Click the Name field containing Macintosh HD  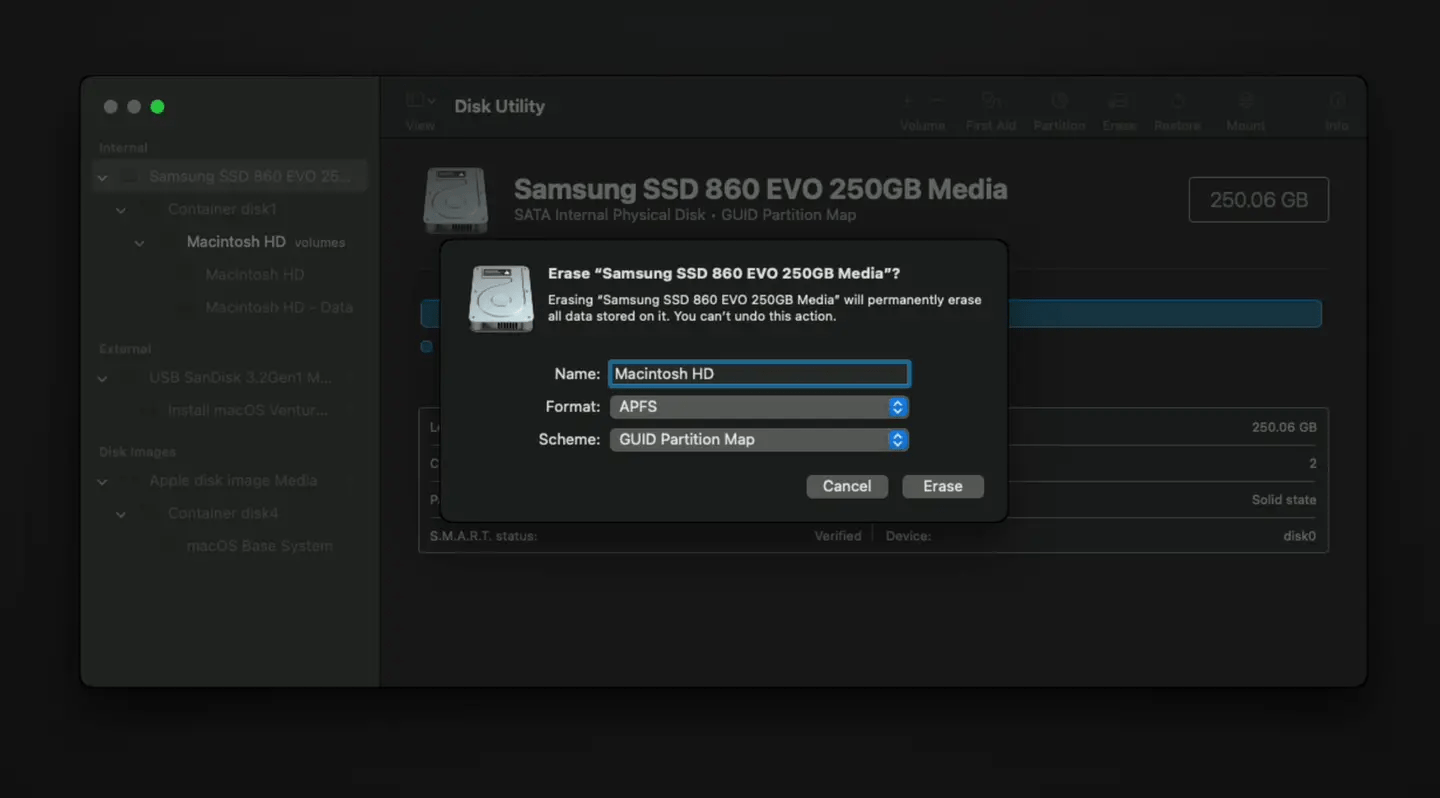pos(759,374)
